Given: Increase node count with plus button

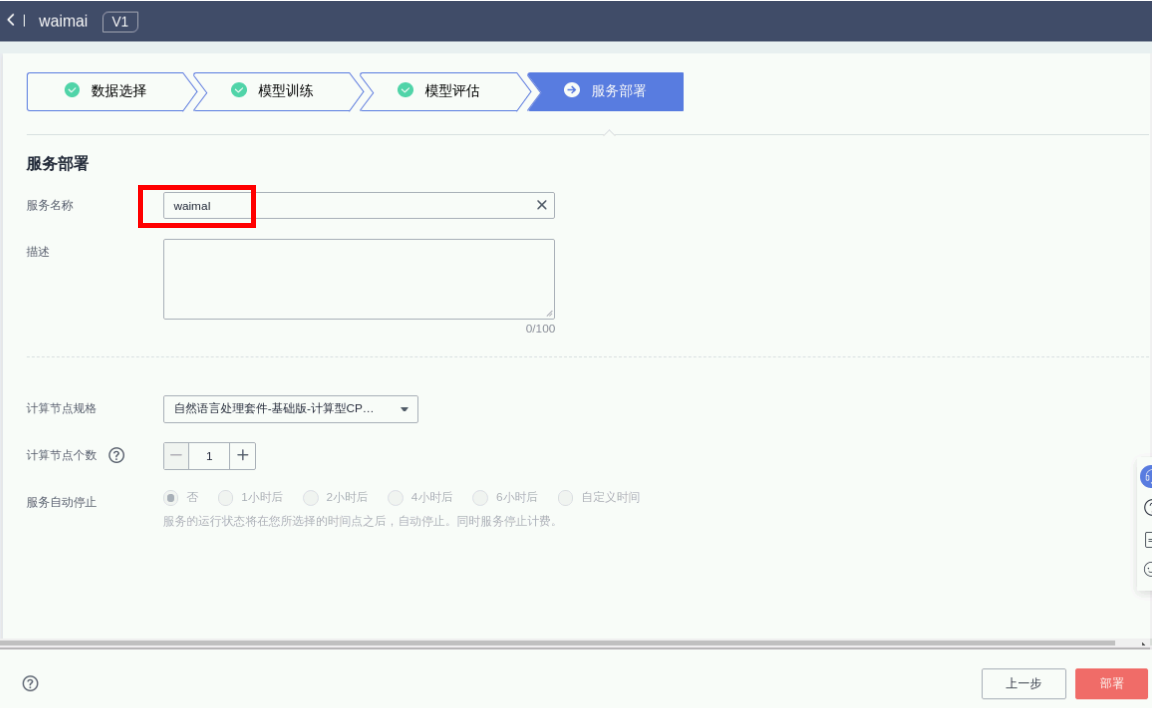Looking at the screenshot, I should click(x=243, y=456).
